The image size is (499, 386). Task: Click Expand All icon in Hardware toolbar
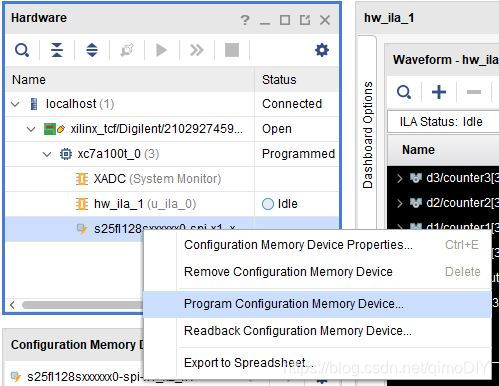[x=92, y=50]
